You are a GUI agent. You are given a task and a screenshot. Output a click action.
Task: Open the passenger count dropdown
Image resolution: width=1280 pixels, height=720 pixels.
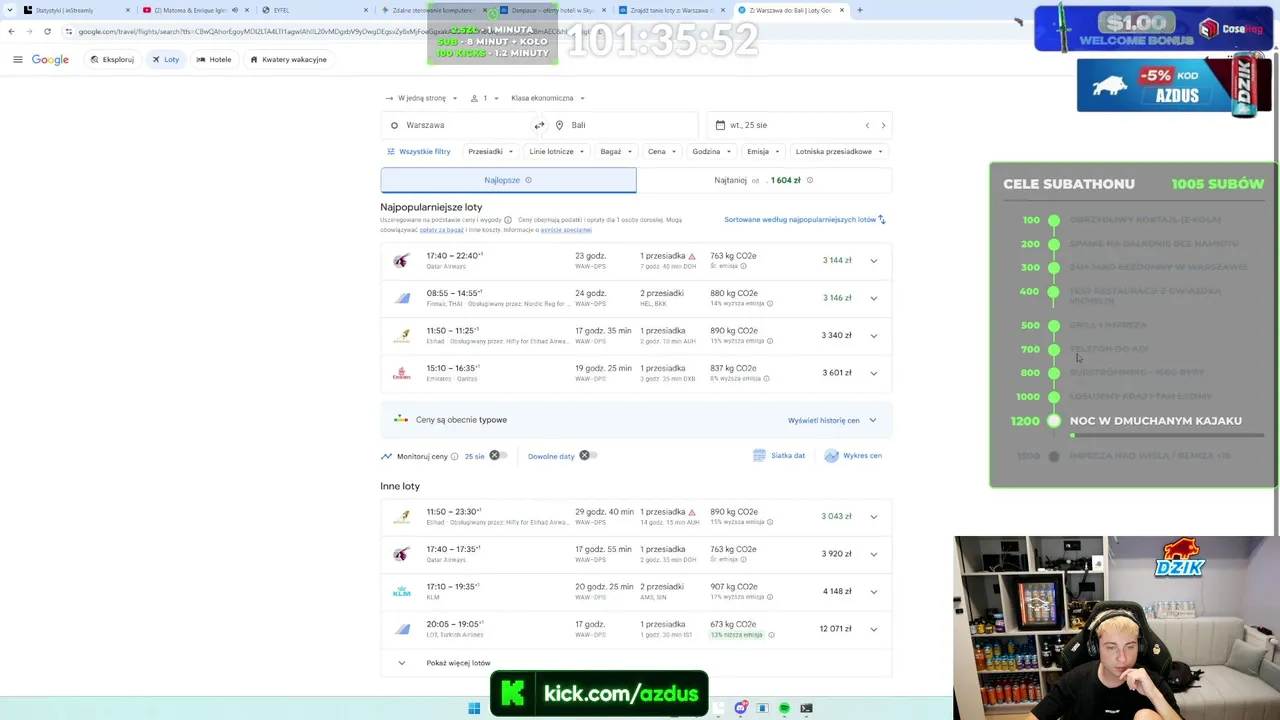point(485,98)
